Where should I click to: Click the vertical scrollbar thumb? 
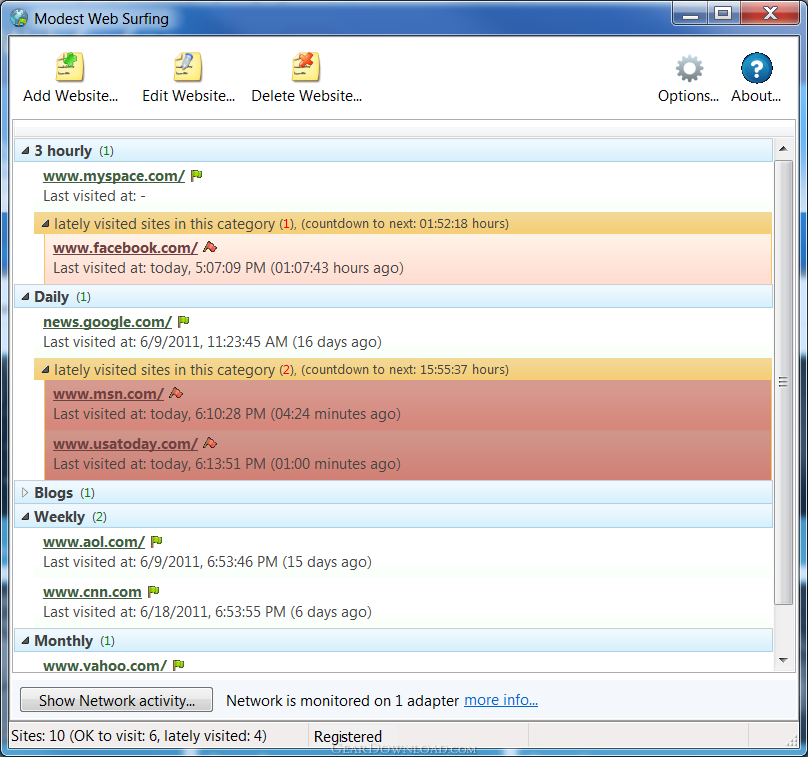[x=783, y=382]
